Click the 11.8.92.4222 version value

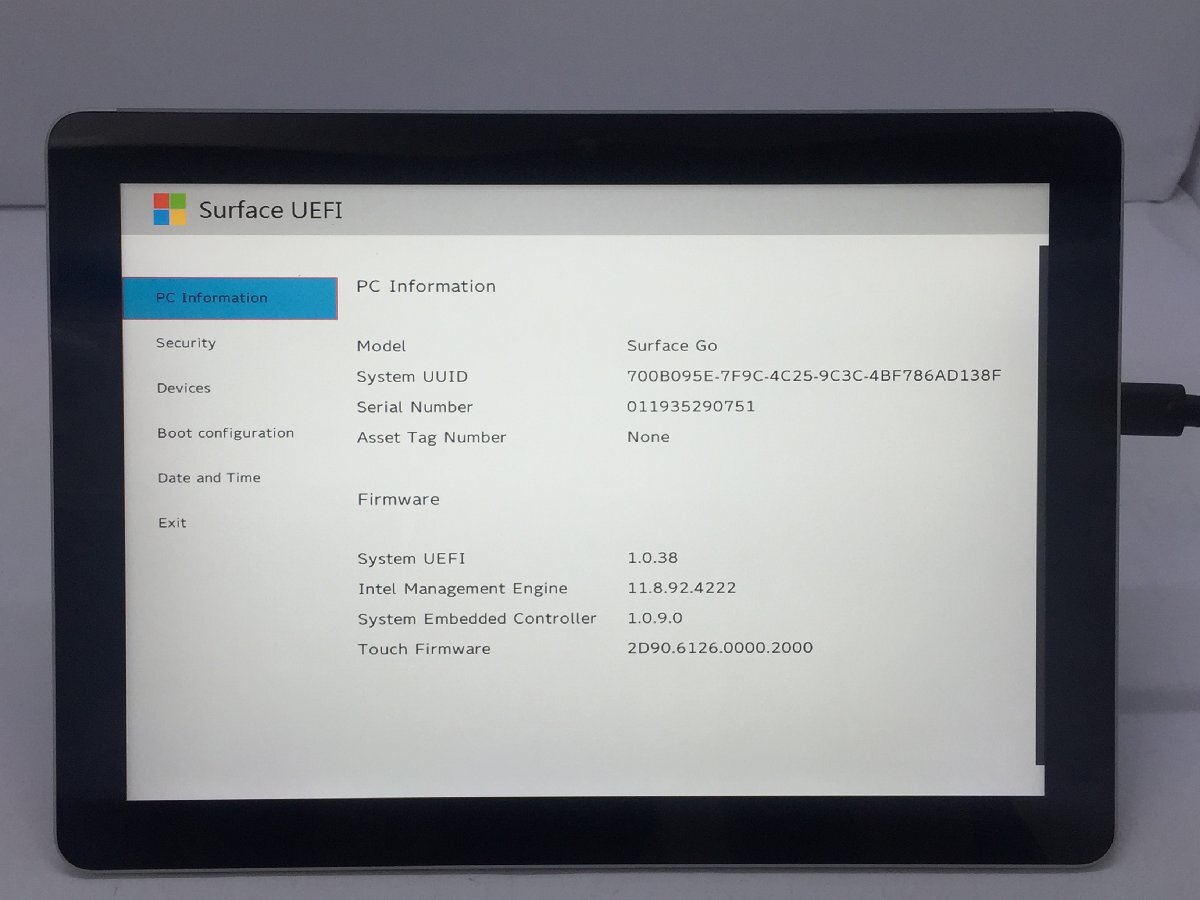[x=682, y=588]
